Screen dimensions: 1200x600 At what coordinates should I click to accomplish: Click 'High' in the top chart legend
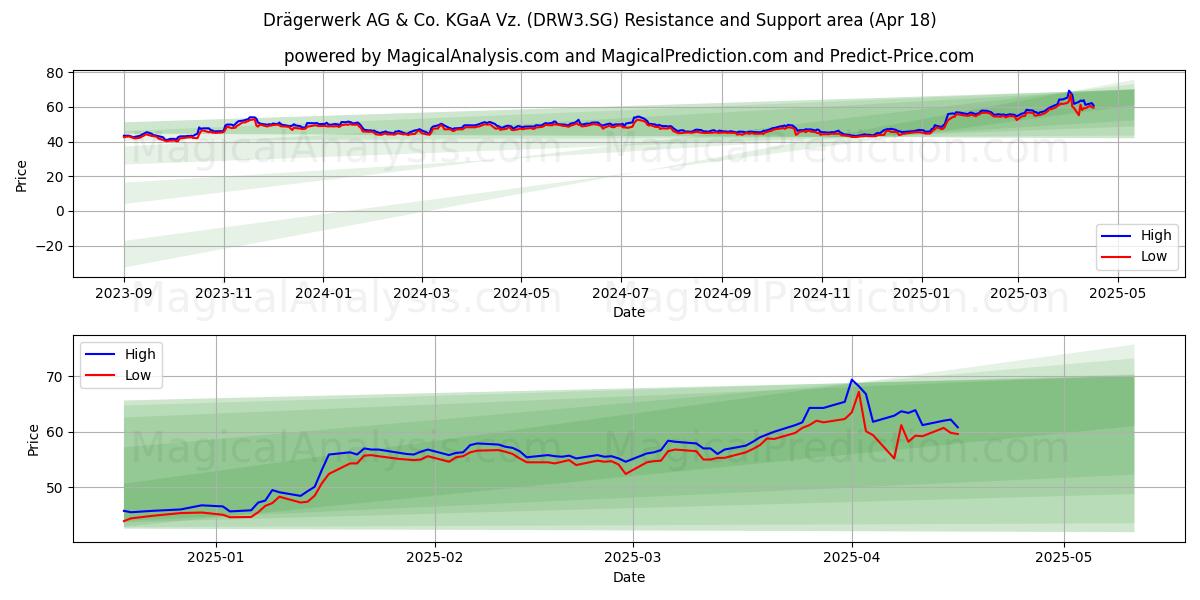pos(1156,236)
